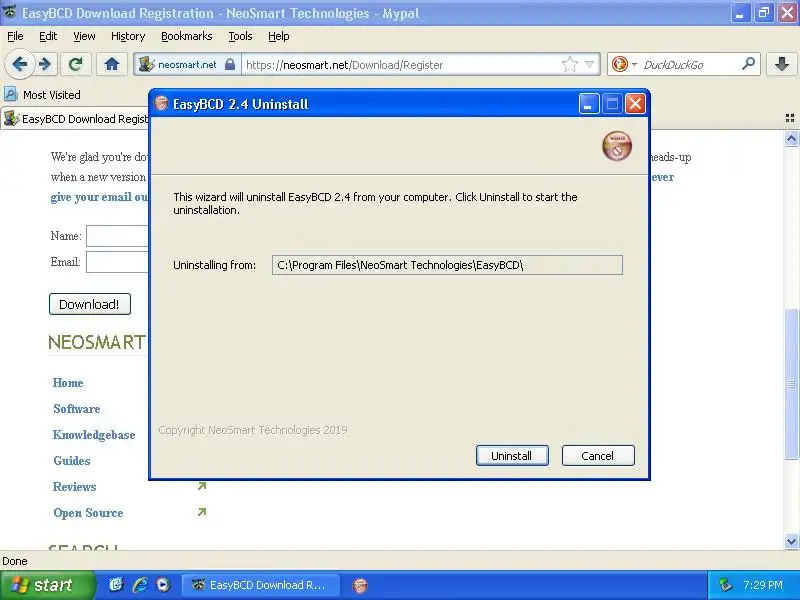
Task: Show the tab groups grid icon
Action: click(x=790, y=118)
